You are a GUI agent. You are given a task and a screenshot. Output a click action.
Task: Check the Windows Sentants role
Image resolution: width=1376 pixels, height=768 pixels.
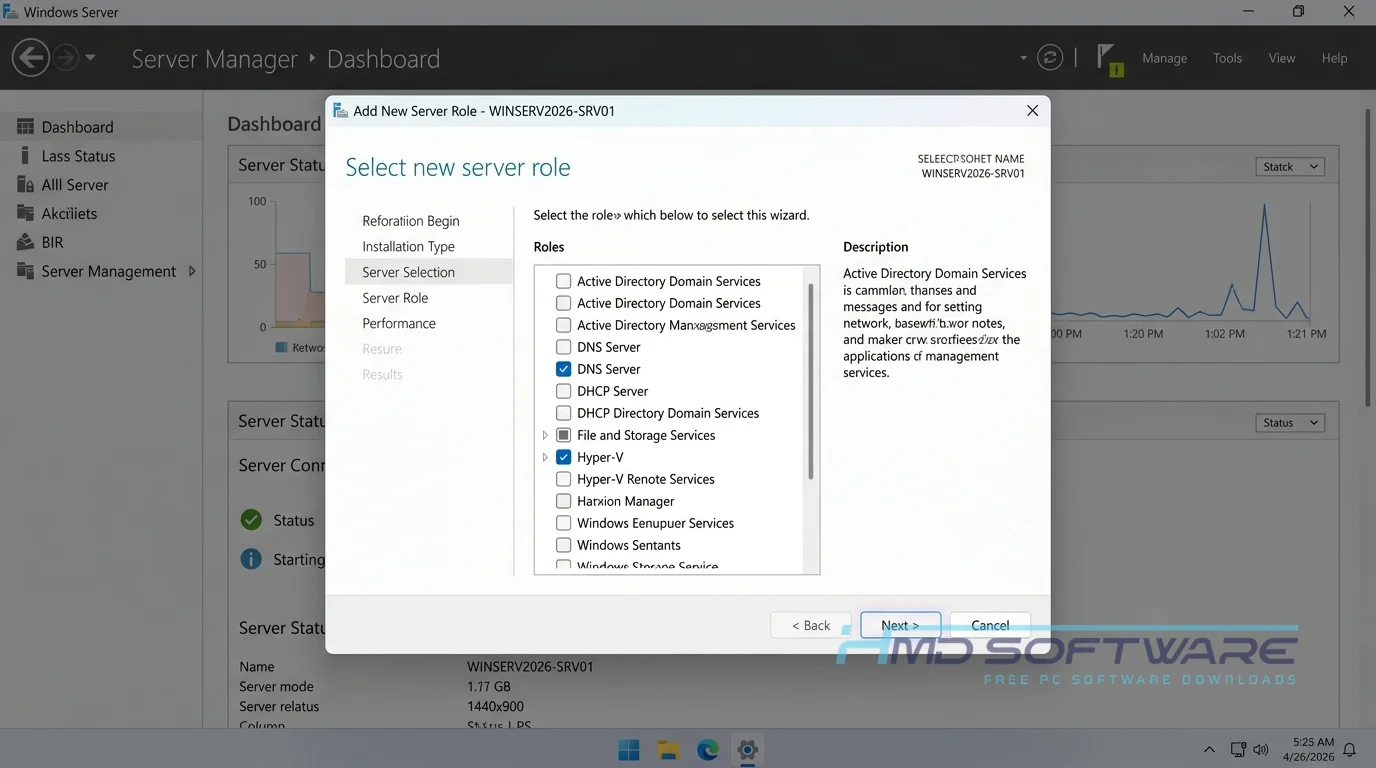coord(563,545)
